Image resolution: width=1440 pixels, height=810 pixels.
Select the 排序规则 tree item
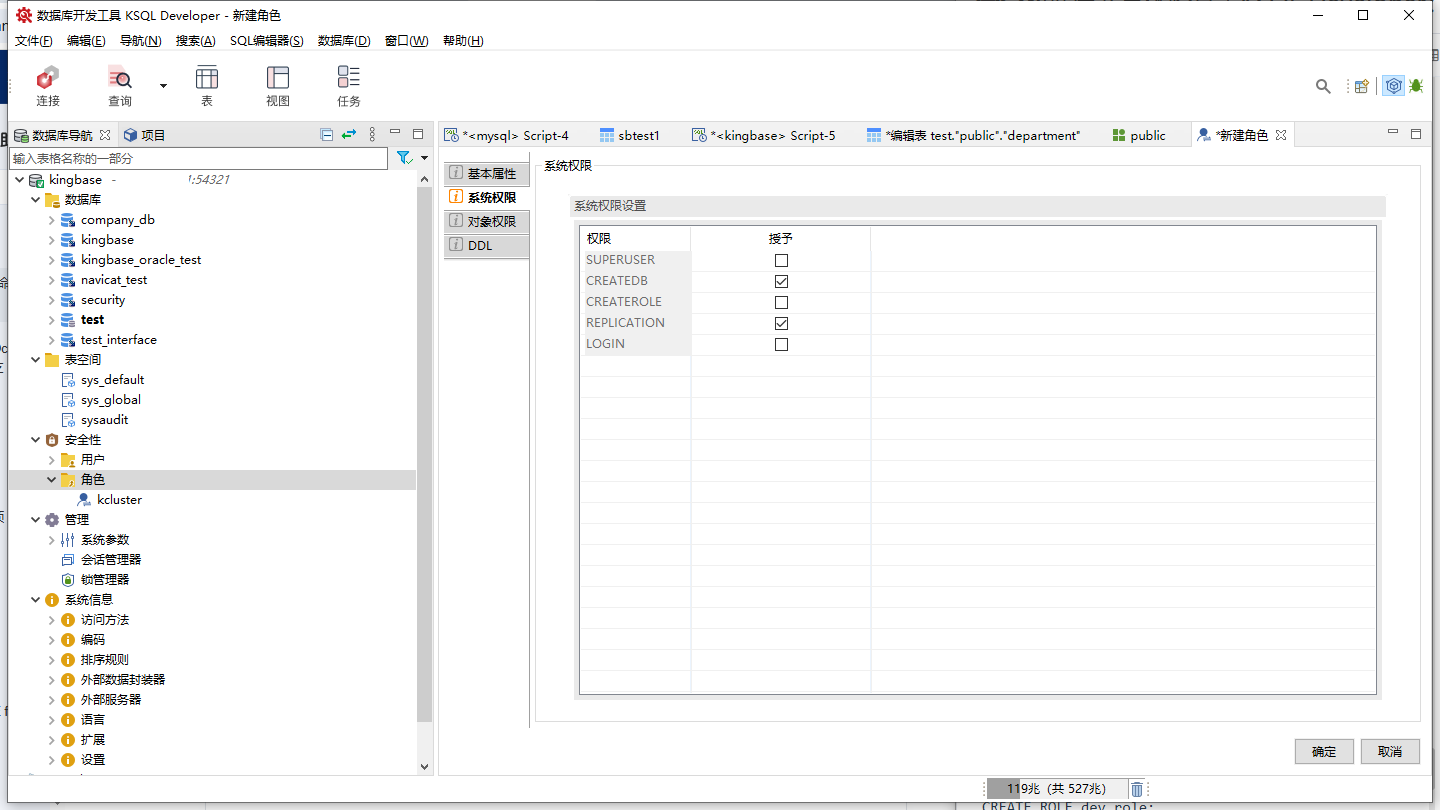pyautogui.click(x=104, y=660)
